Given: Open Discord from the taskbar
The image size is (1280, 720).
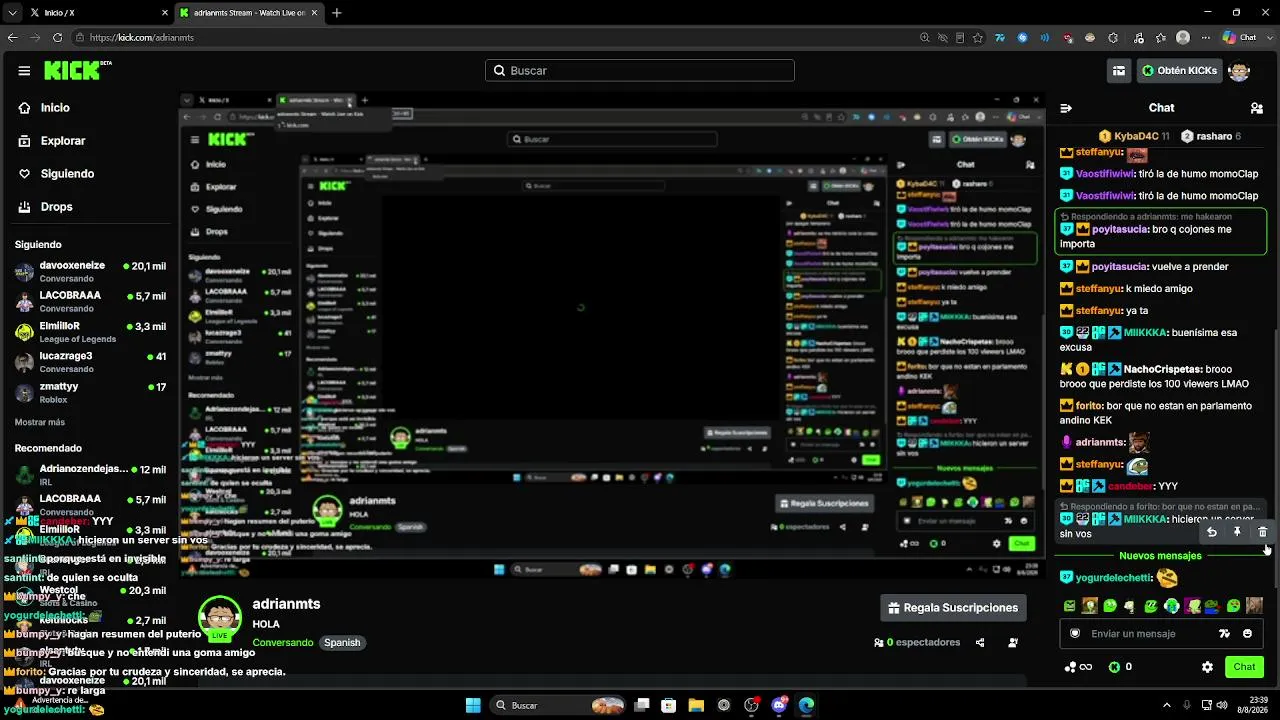Looking at the screenshot, I should [779, 706].
